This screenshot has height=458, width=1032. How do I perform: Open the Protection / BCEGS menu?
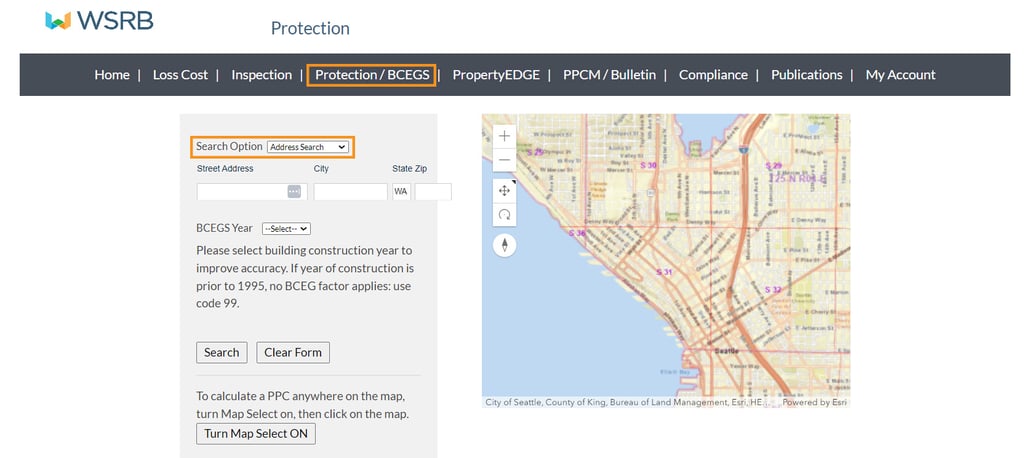372,75
